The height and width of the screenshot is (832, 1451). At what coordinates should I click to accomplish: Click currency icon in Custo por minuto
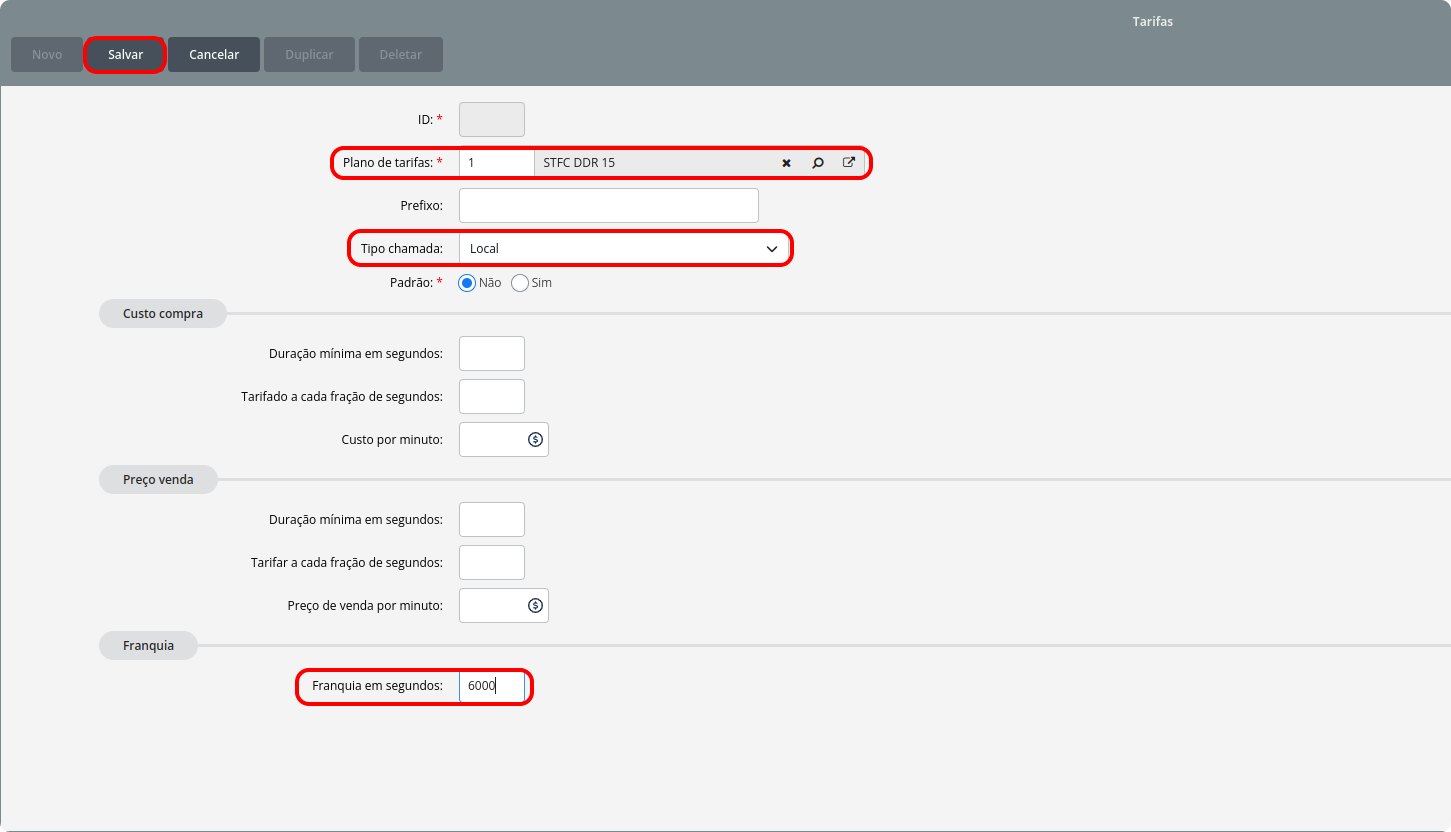[535, 439]
